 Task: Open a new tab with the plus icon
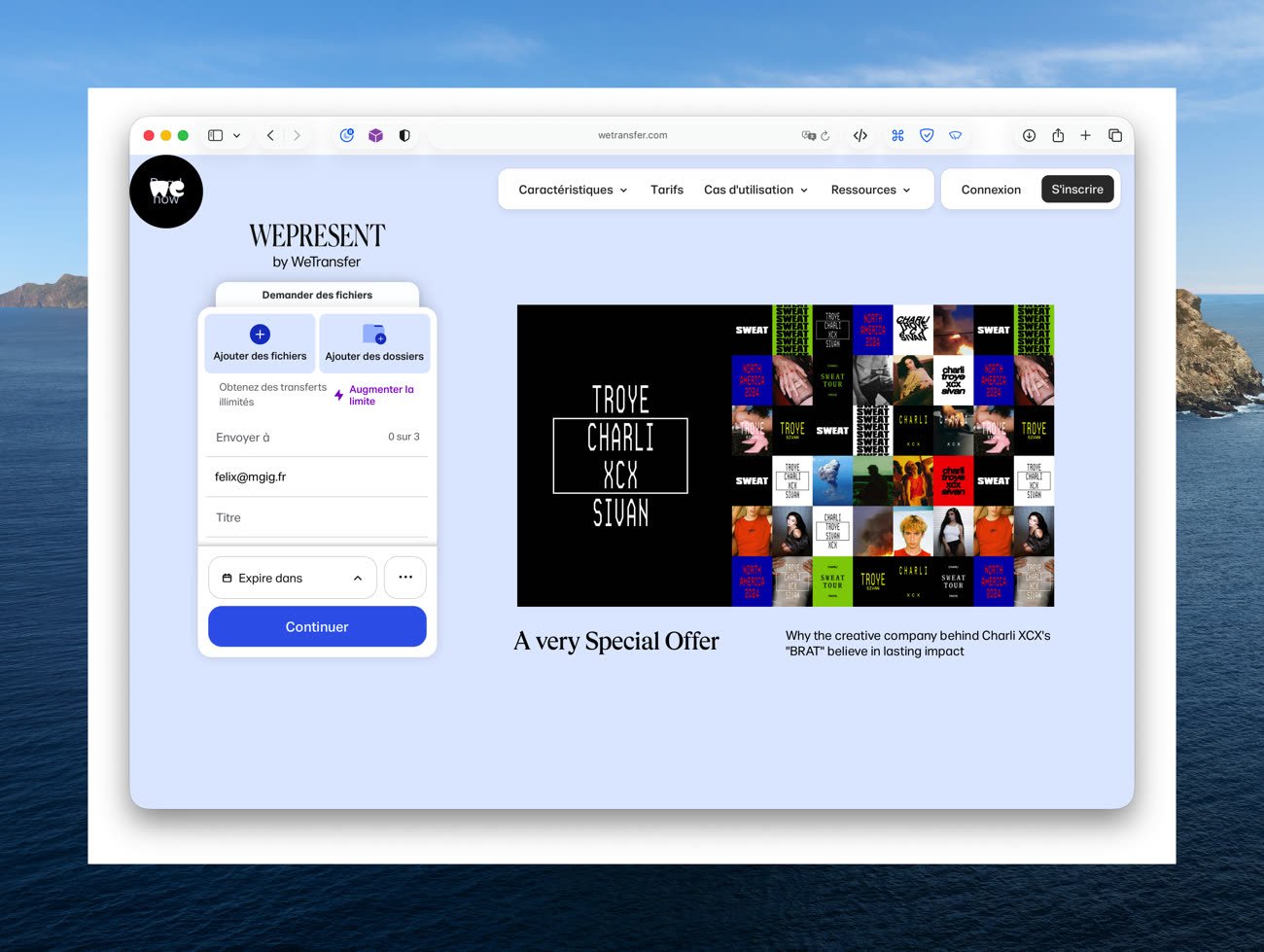tap(1086, 135)
